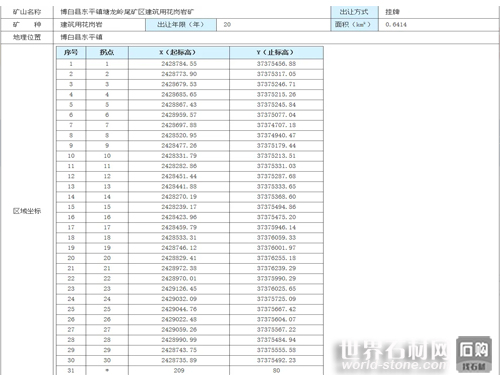Select the value 209 in row 31
This screenshot has width=500, height=375.
tap(179, 370)
